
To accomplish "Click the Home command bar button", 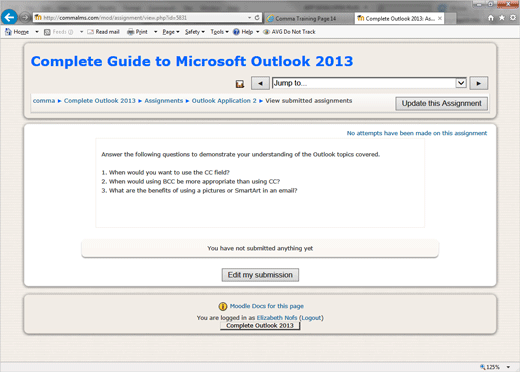I will pyautogui.click(x=17, y=32).
